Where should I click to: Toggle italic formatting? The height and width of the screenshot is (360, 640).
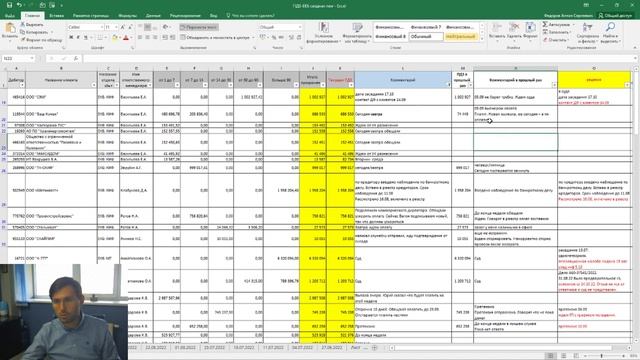[x=78, y=38]
